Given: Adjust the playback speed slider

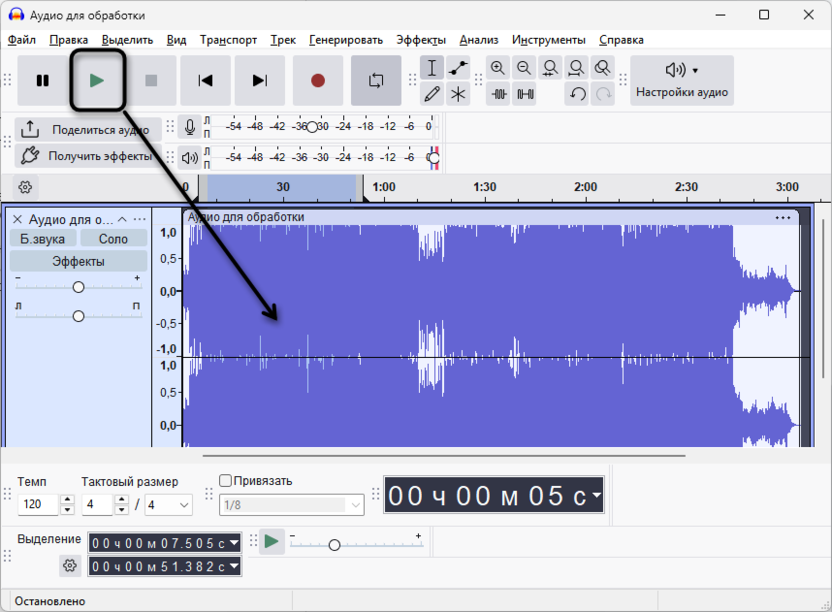Looking at the screenshot, I should pos(335,545).
